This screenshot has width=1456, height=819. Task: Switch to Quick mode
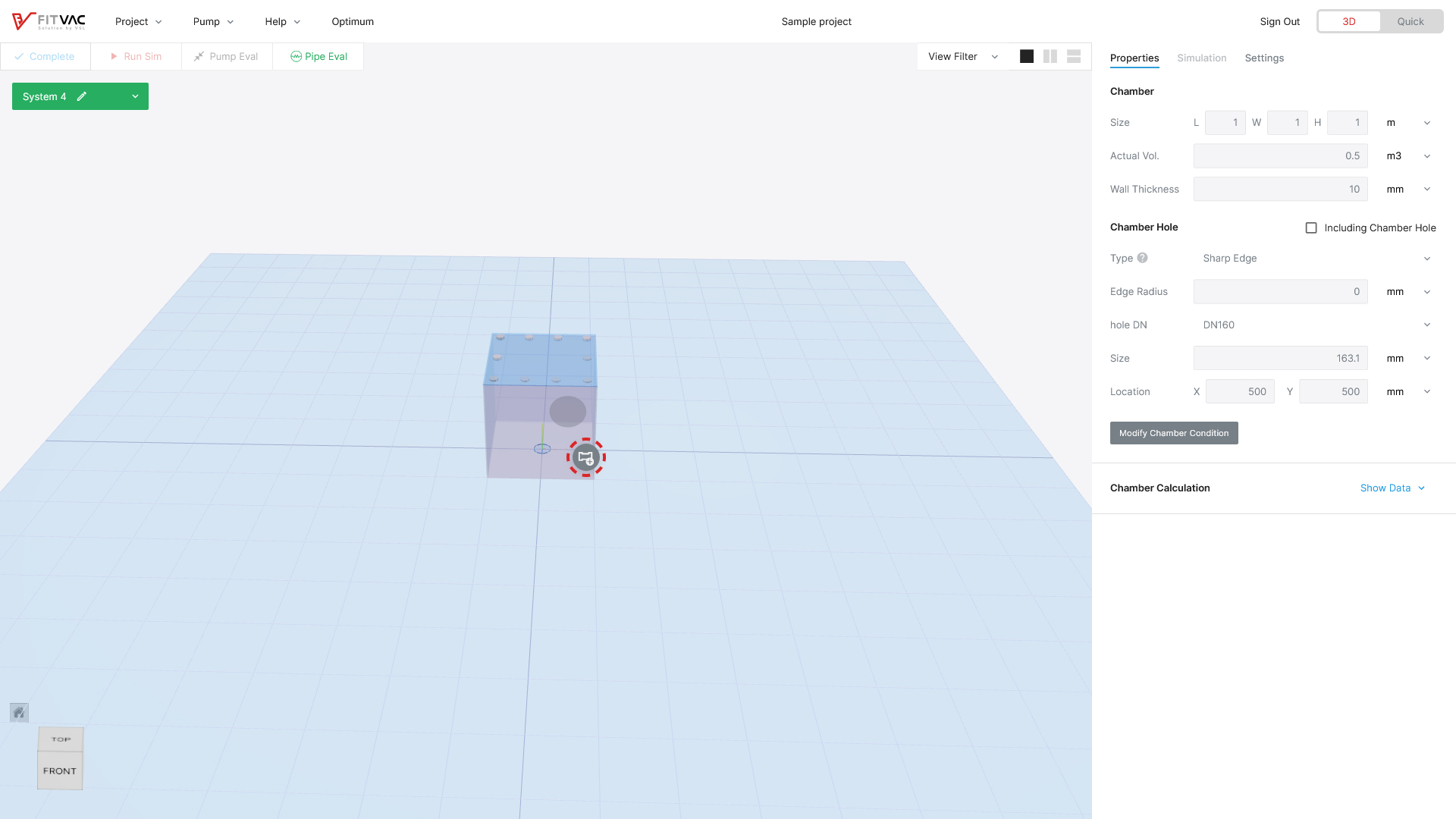[x=1410, y=21]
